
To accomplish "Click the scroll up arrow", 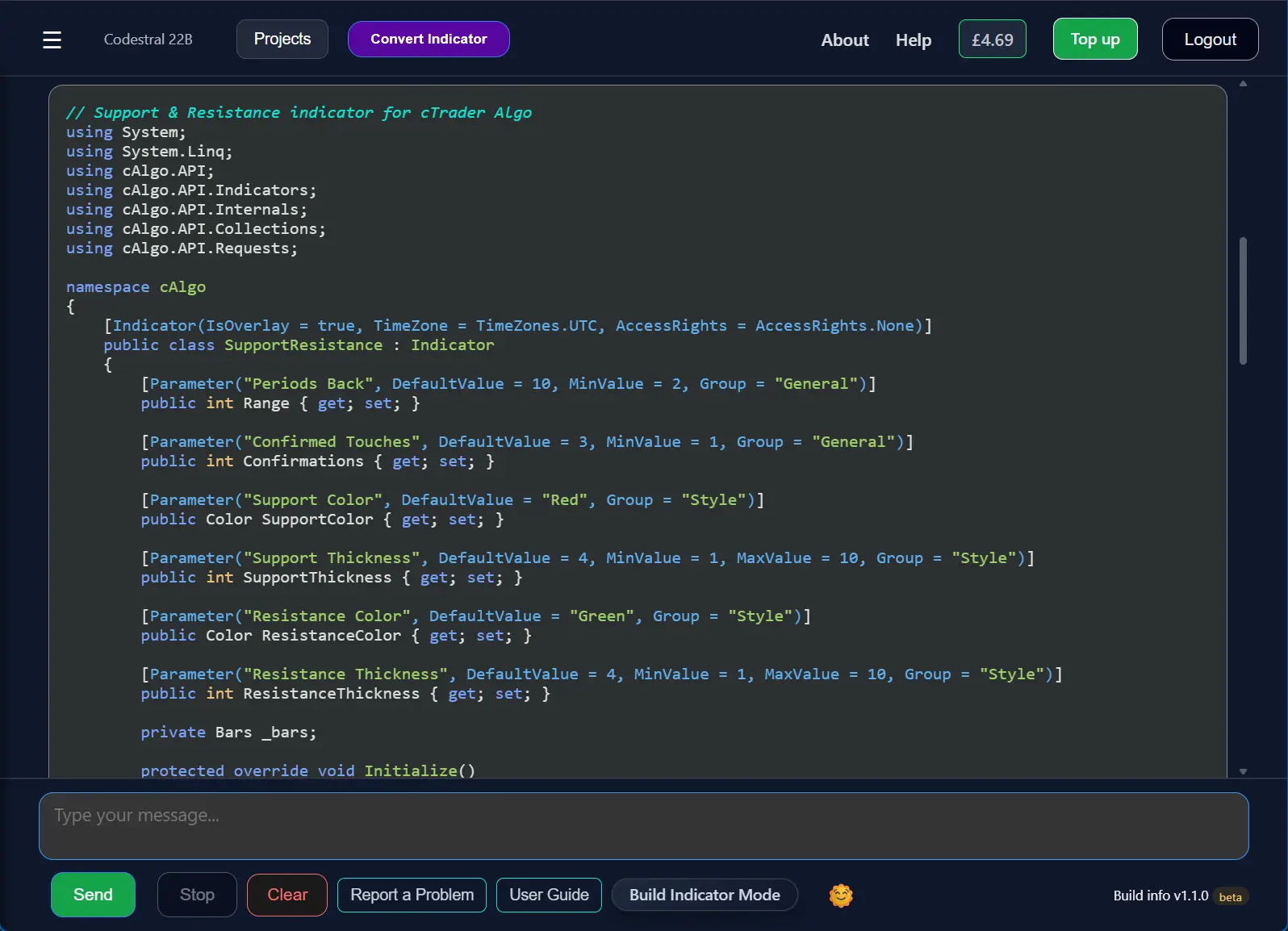I will (1243, 84).
